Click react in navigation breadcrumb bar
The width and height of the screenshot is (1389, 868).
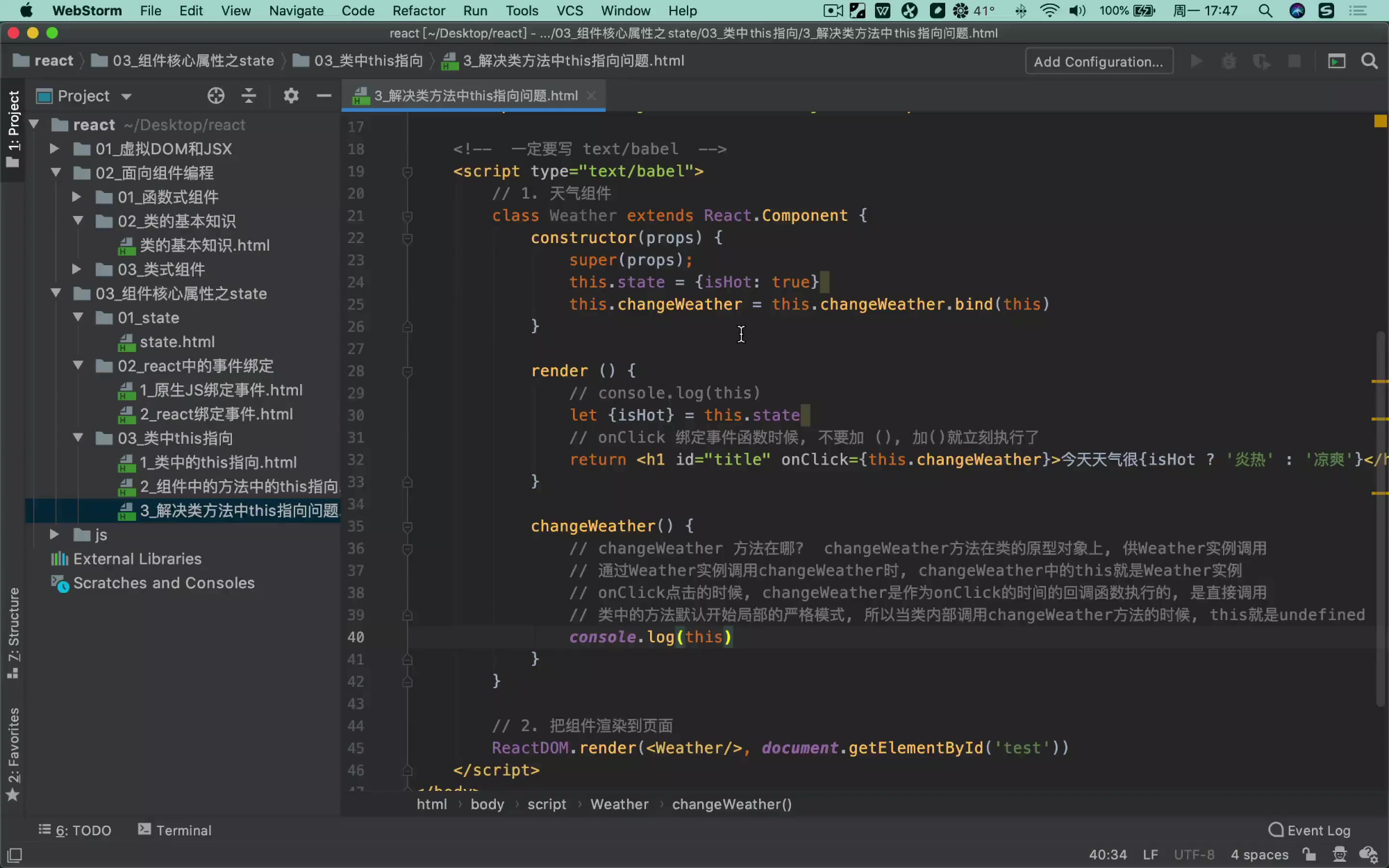pyautogui.click(x=44, y=61)
